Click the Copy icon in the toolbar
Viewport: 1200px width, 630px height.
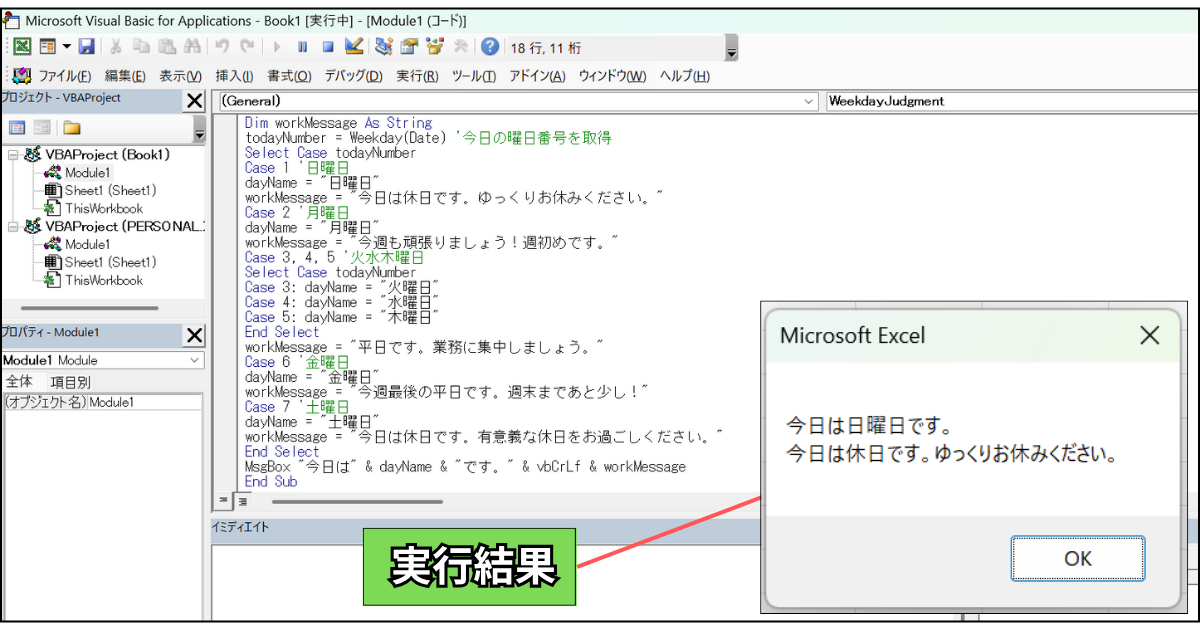pos(141,46)
